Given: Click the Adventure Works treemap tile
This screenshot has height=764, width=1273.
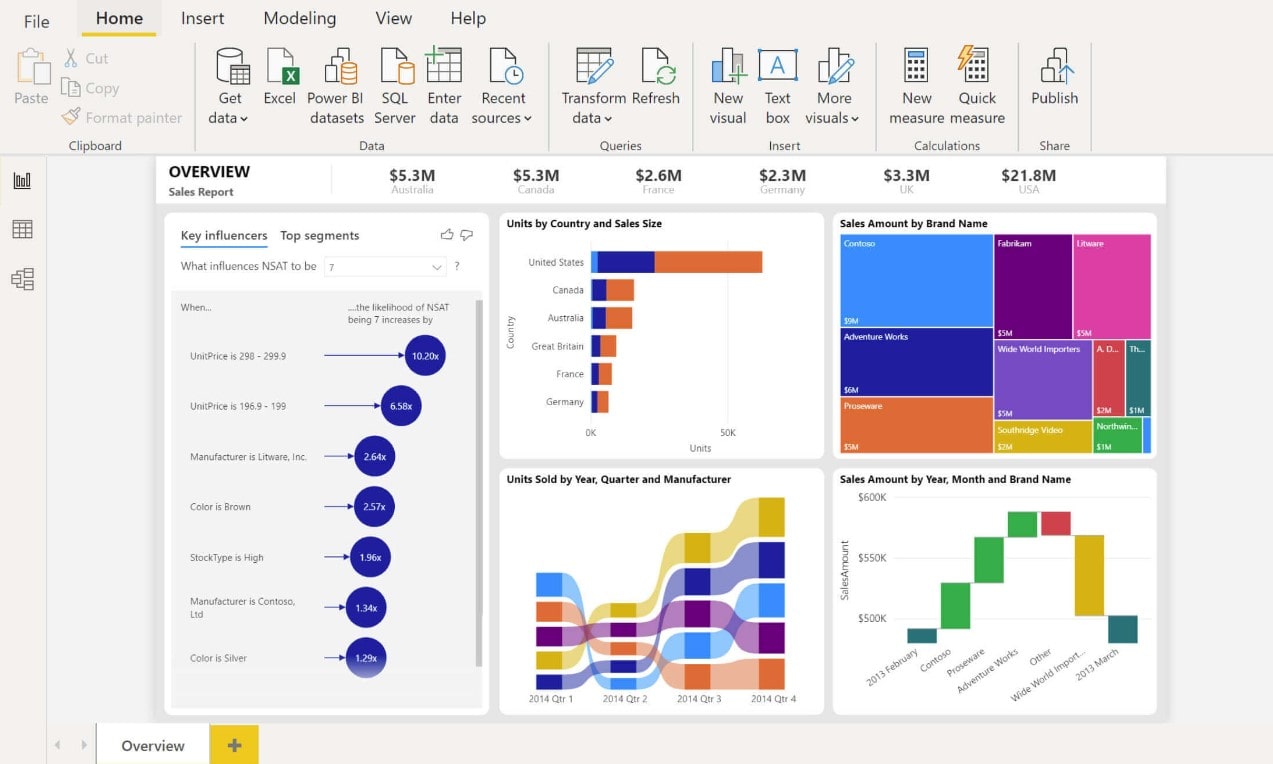Looking at the screenshot, I should coord(916,363).
